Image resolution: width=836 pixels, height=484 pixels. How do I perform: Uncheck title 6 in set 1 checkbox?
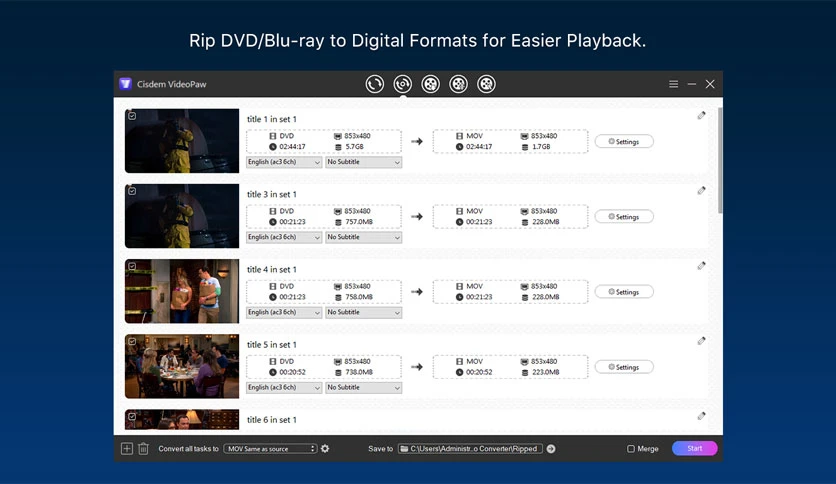(132, 416)
